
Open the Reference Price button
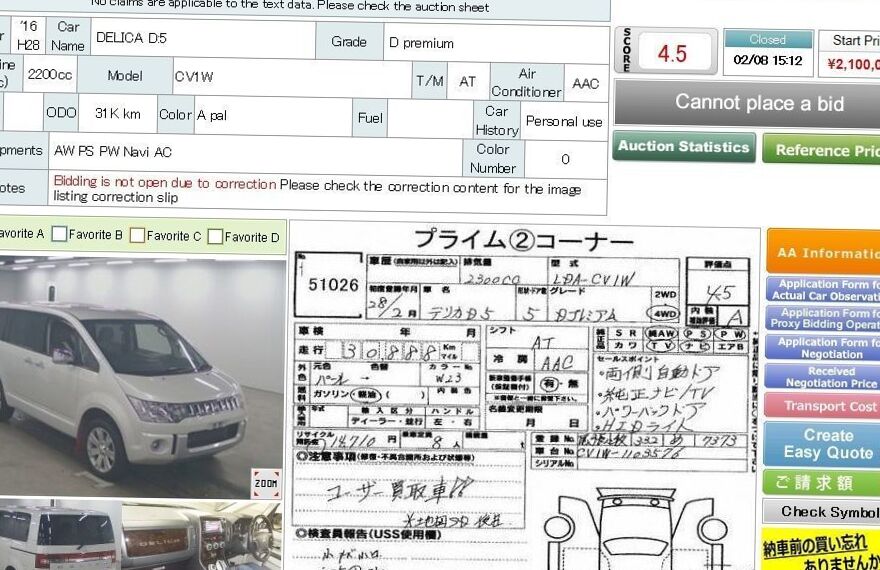[821, 150]
